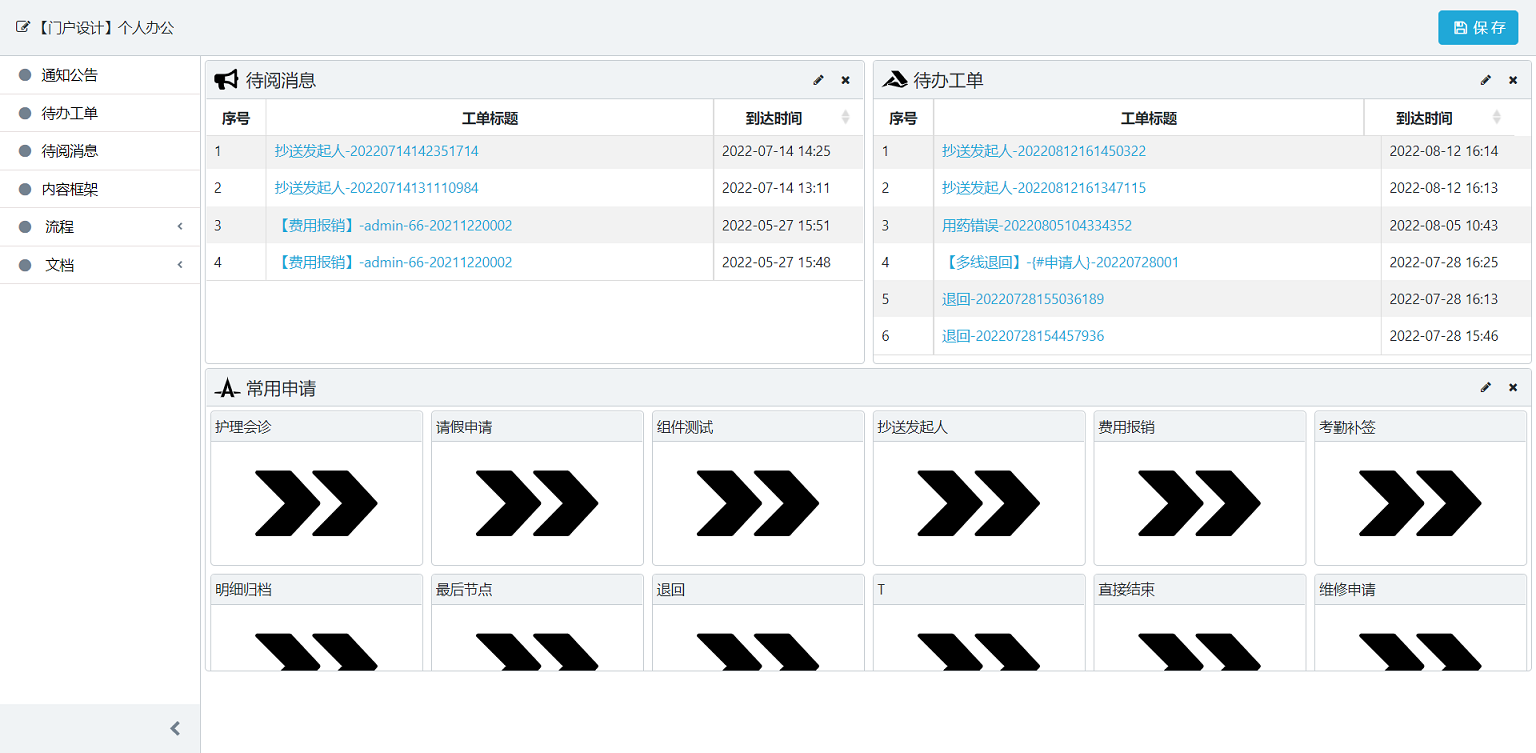
Task: Click the double-arrow icon under 护理会诊
Action: tap(316, 502)
